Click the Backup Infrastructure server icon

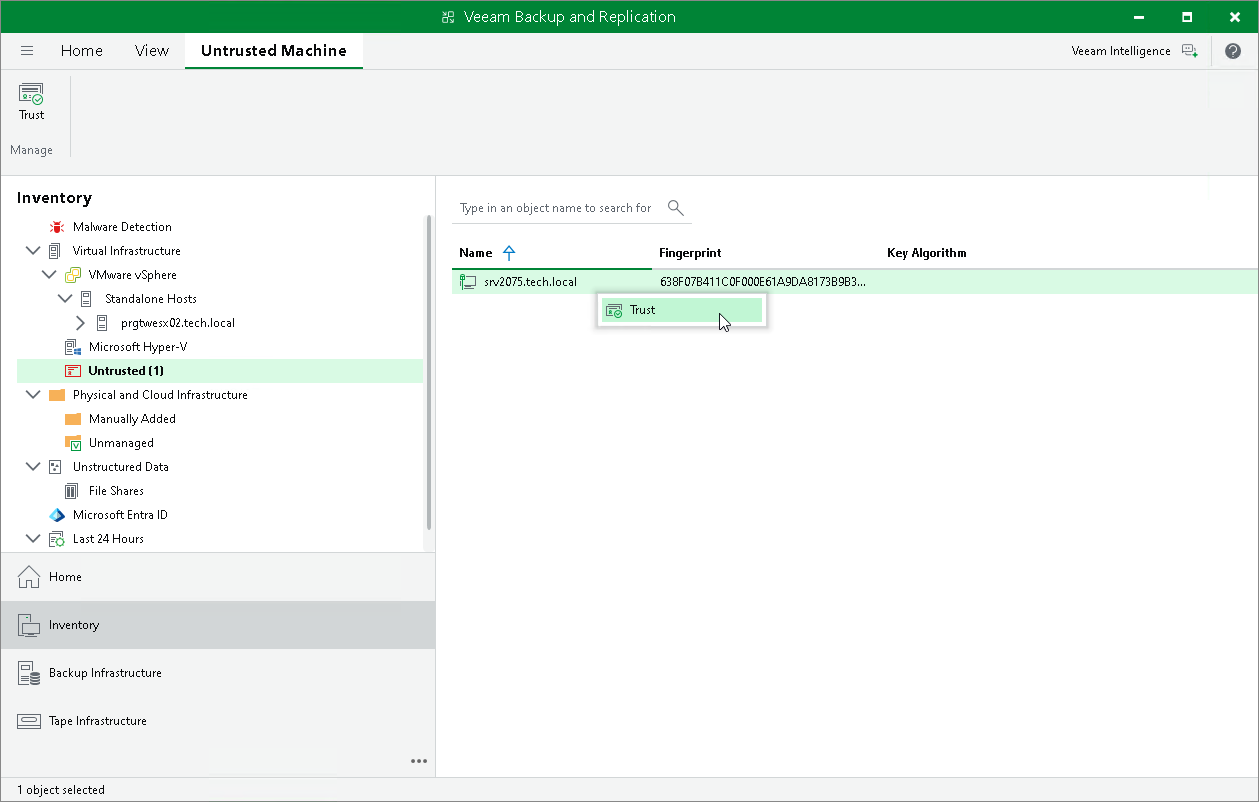[x=29, y=673]
